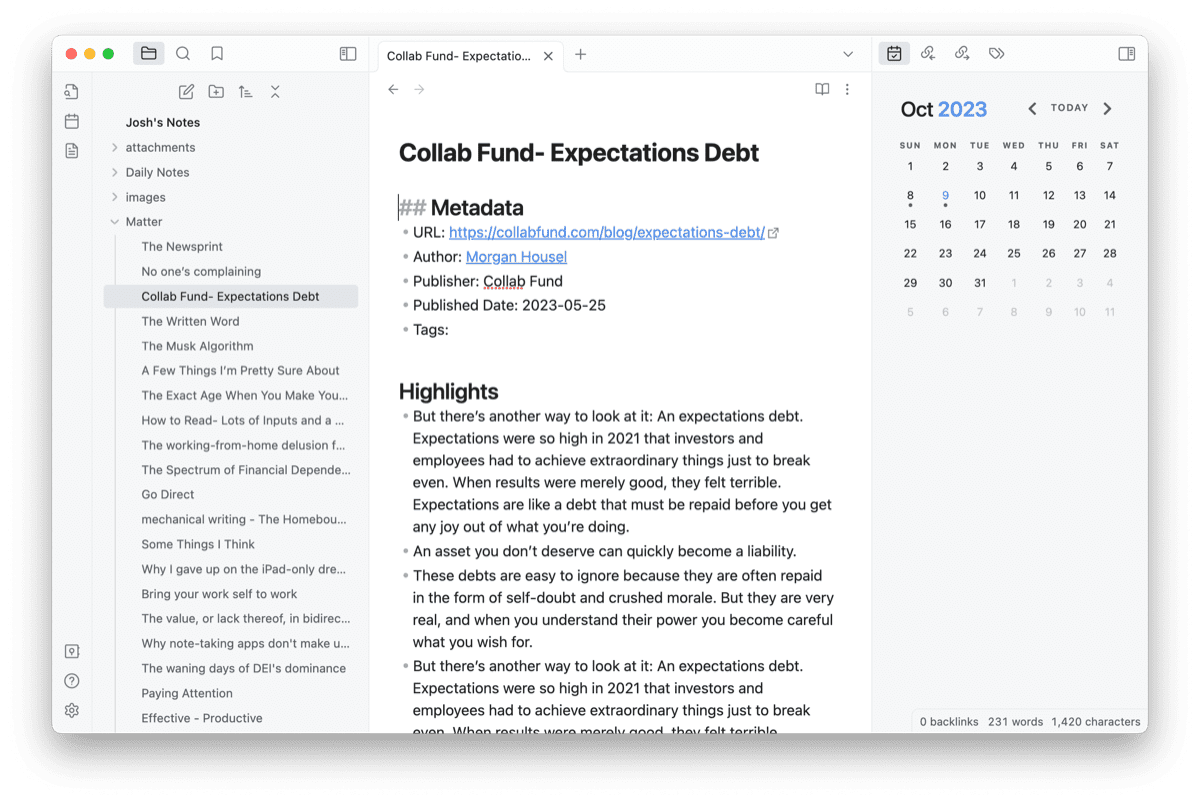
Task: Open the vault switcher icon
Action: coord(72,651)
